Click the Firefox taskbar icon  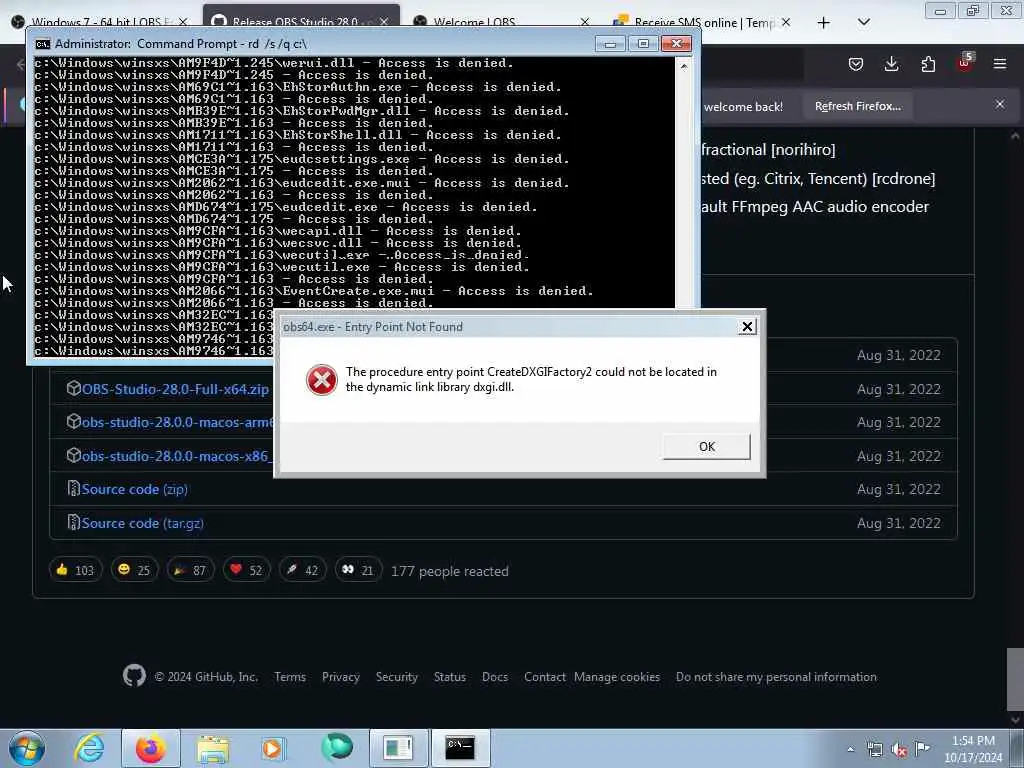[x=150, y=748]
